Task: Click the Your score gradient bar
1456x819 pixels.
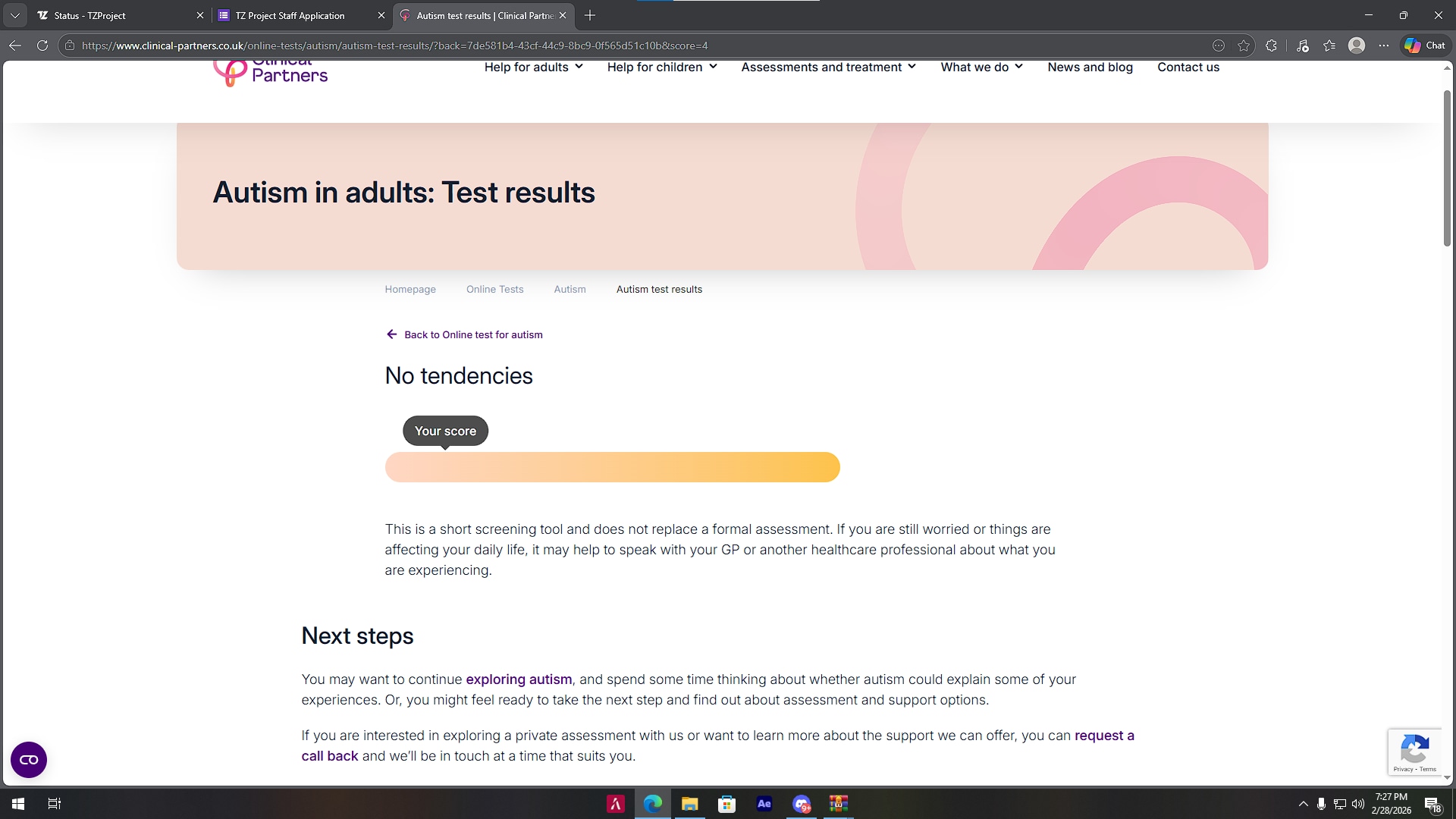Action: (612, 467)
